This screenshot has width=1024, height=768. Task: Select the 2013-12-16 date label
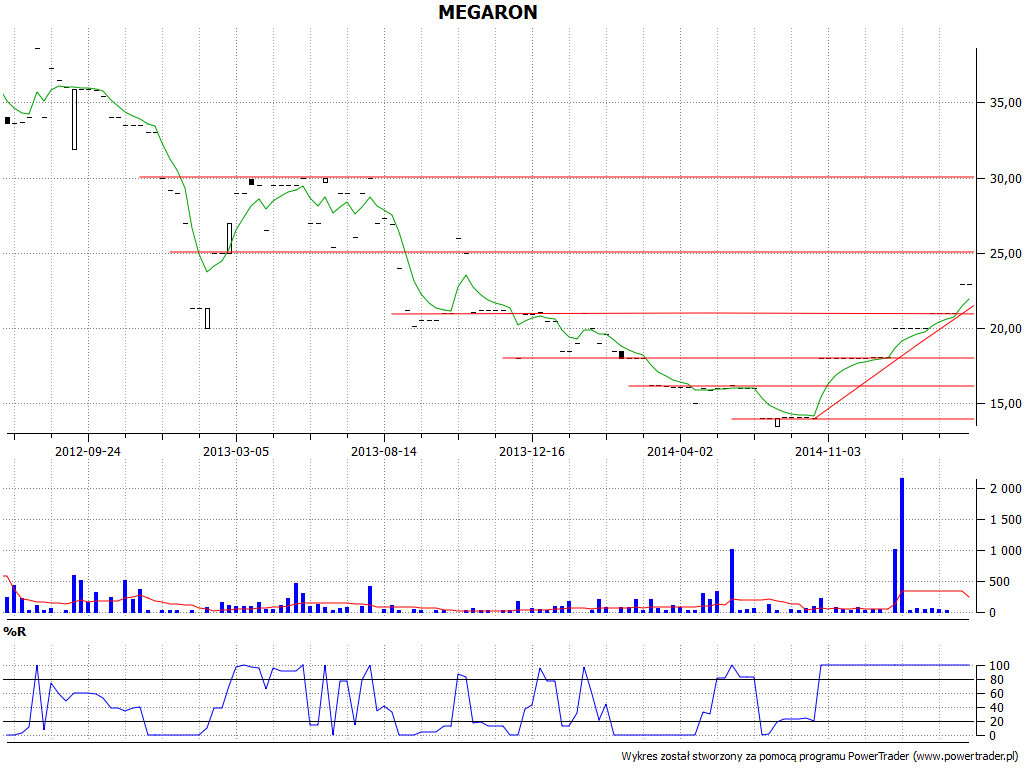coord(532,451)
